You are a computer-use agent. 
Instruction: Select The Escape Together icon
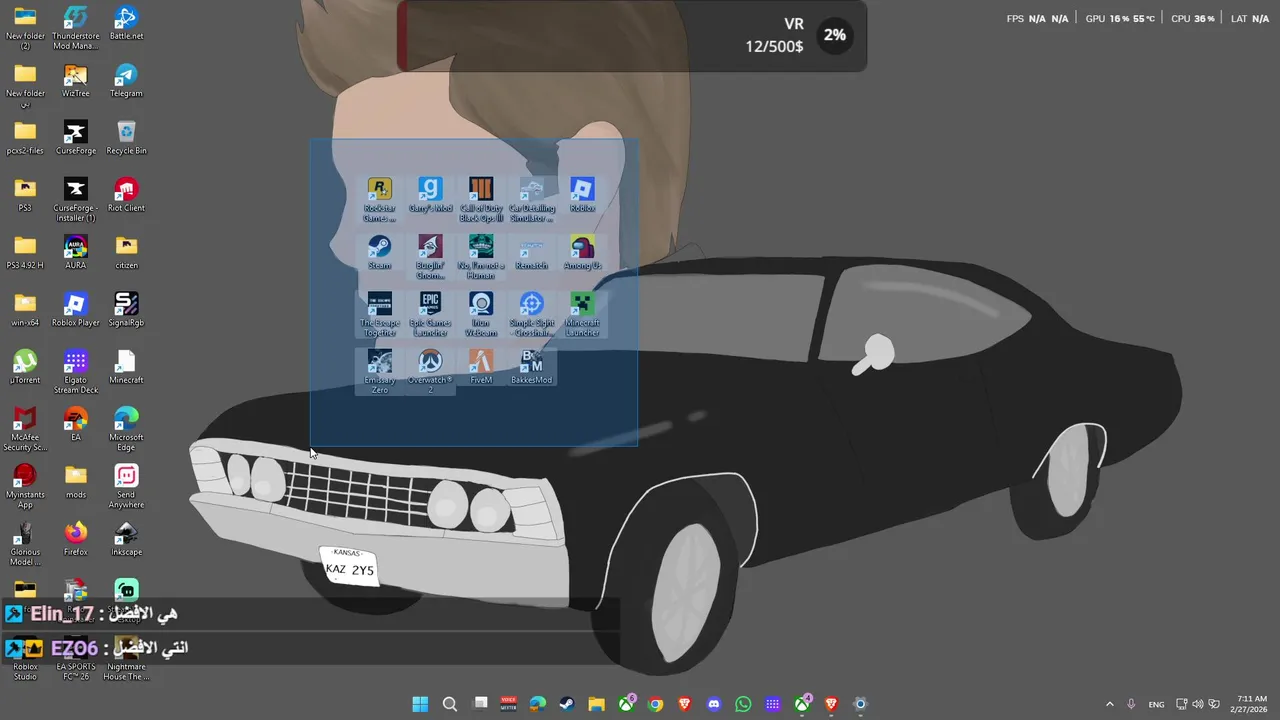(x=379, y=314)
